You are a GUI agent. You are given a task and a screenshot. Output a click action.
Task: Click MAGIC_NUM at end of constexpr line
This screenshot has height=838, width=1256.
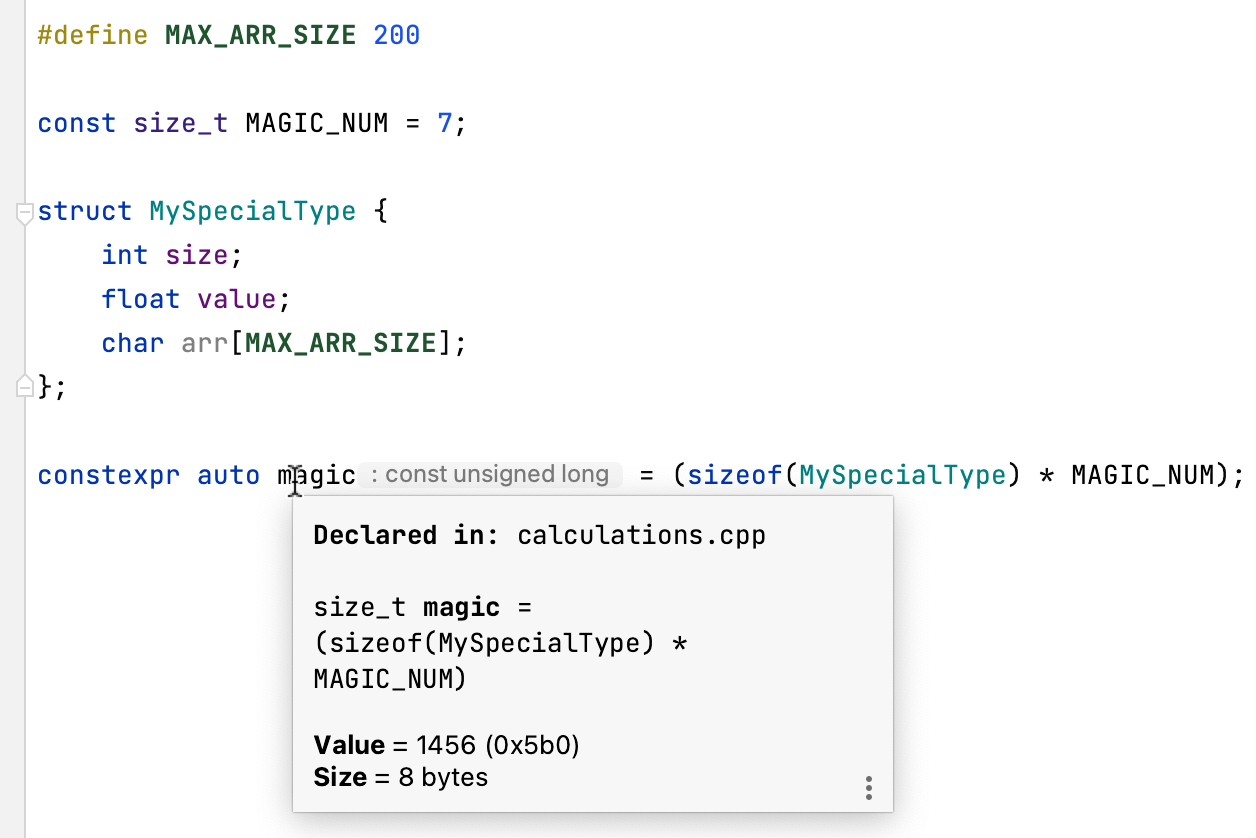(x=1142, y=475)
